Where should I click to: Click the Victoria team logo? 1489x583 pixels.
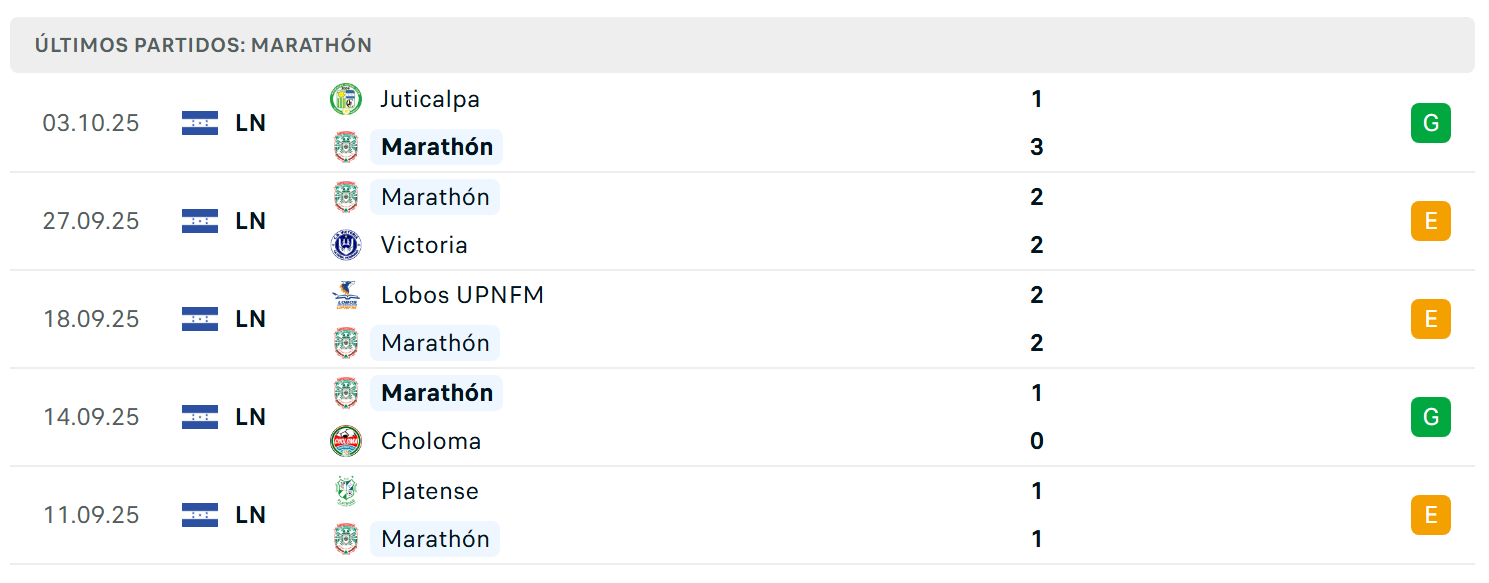tap(346, 245)
